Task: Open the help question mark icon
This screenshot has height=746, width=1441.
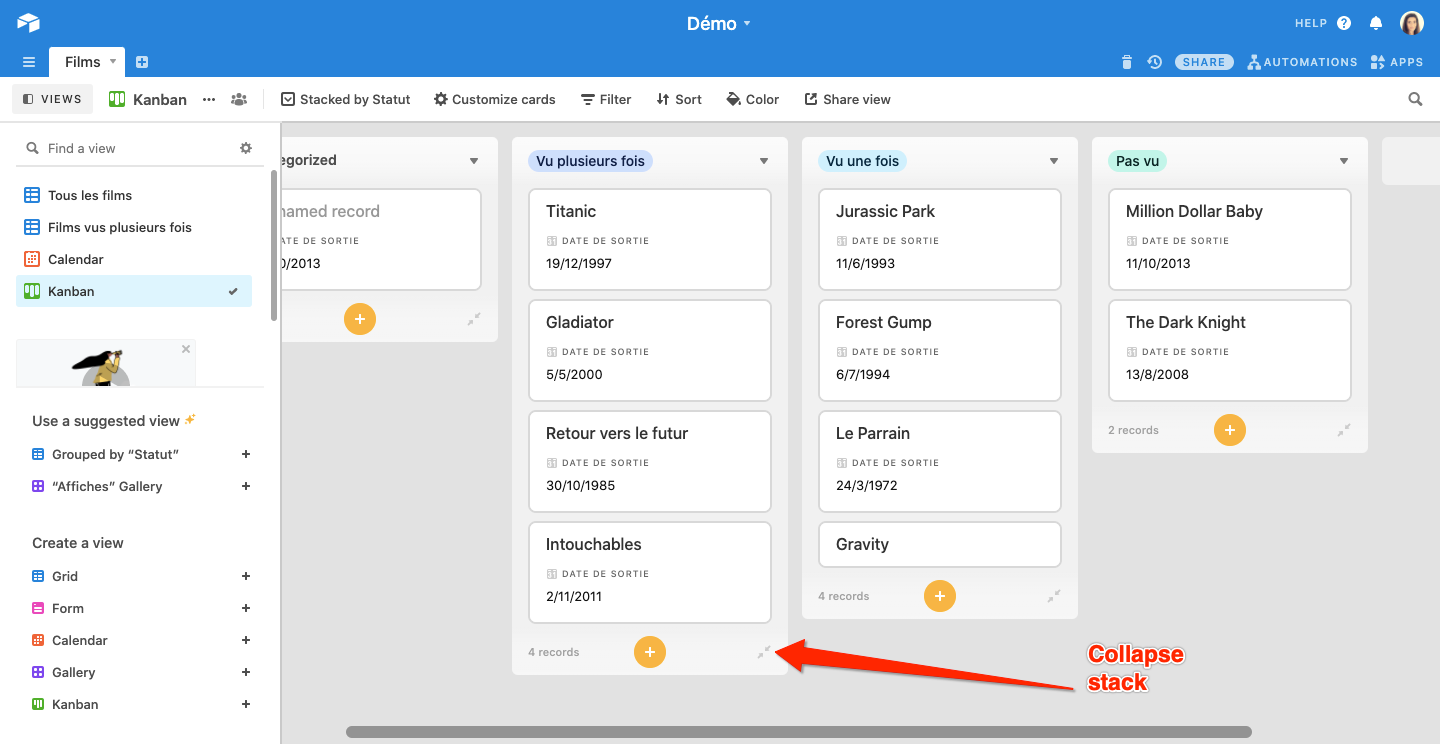Action: tap(1344, 23)
